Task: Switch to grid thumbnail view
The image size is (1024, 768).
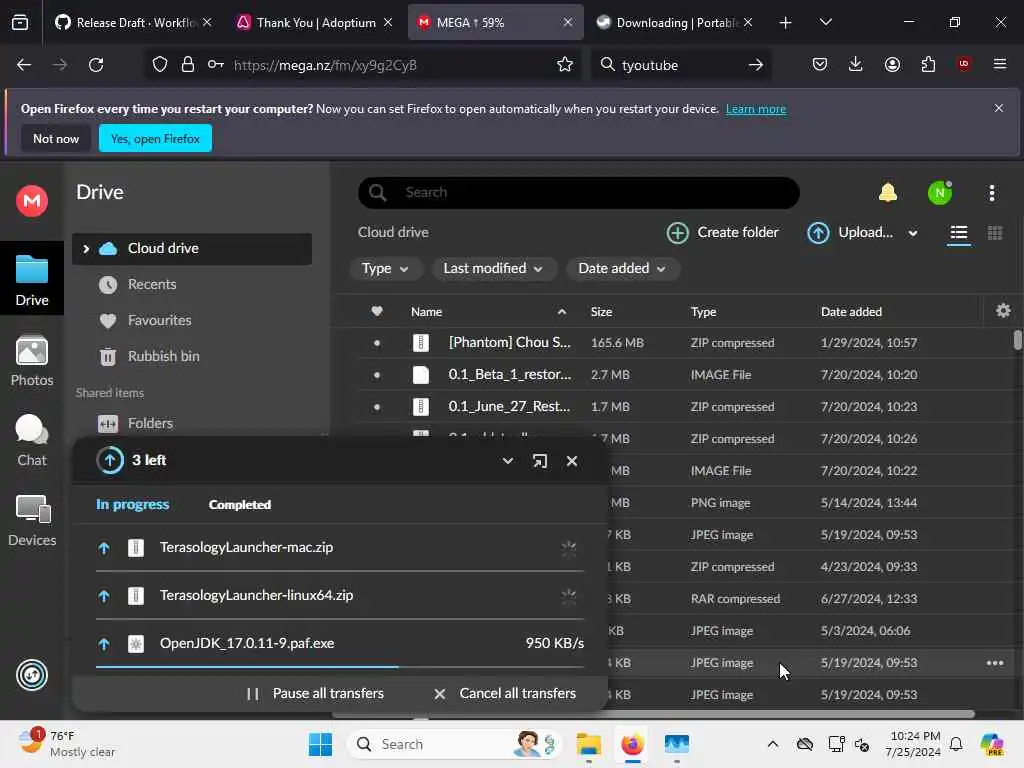Action: (995, 232)
